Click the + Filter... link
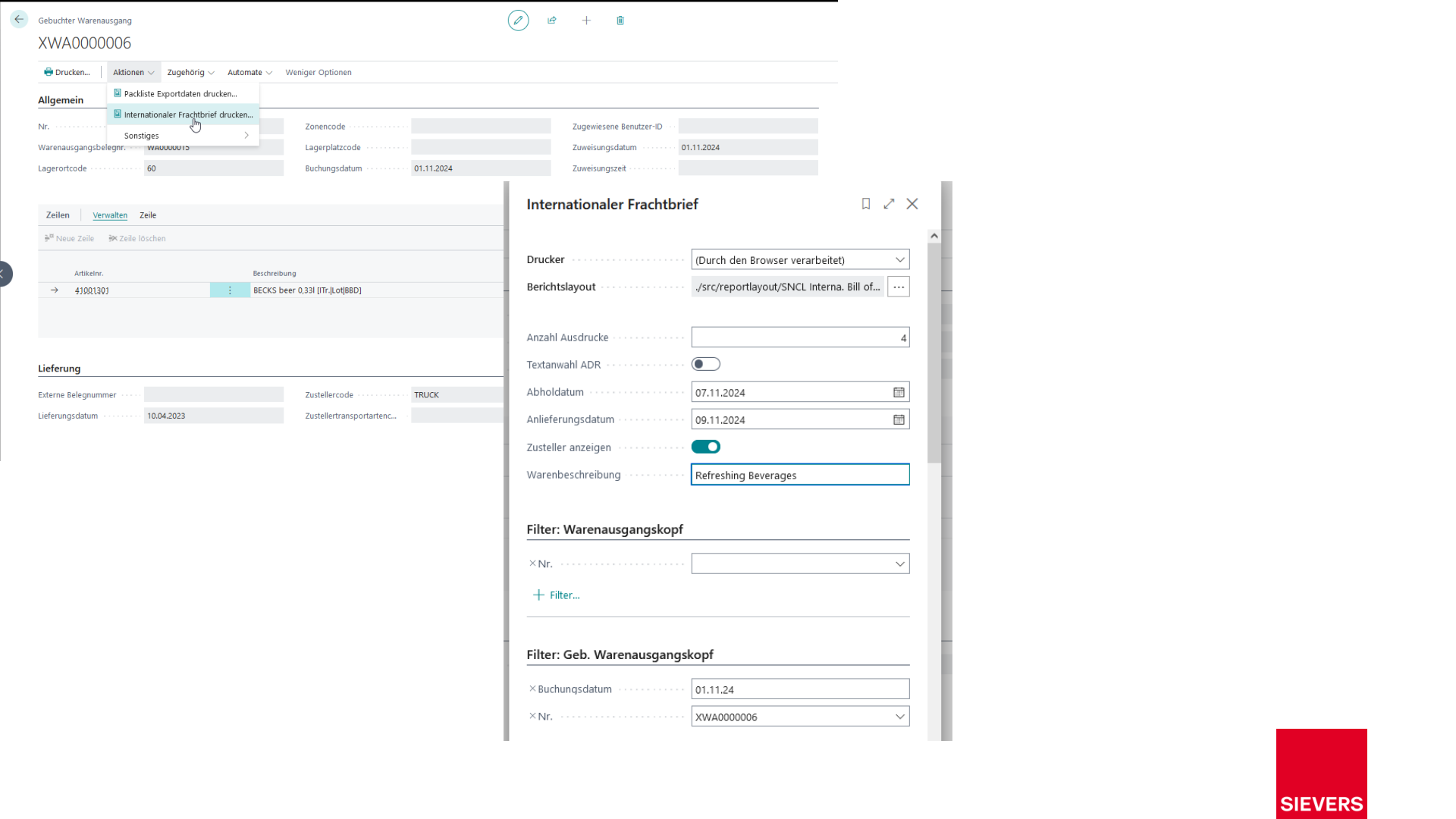 (x=557, y=595)
